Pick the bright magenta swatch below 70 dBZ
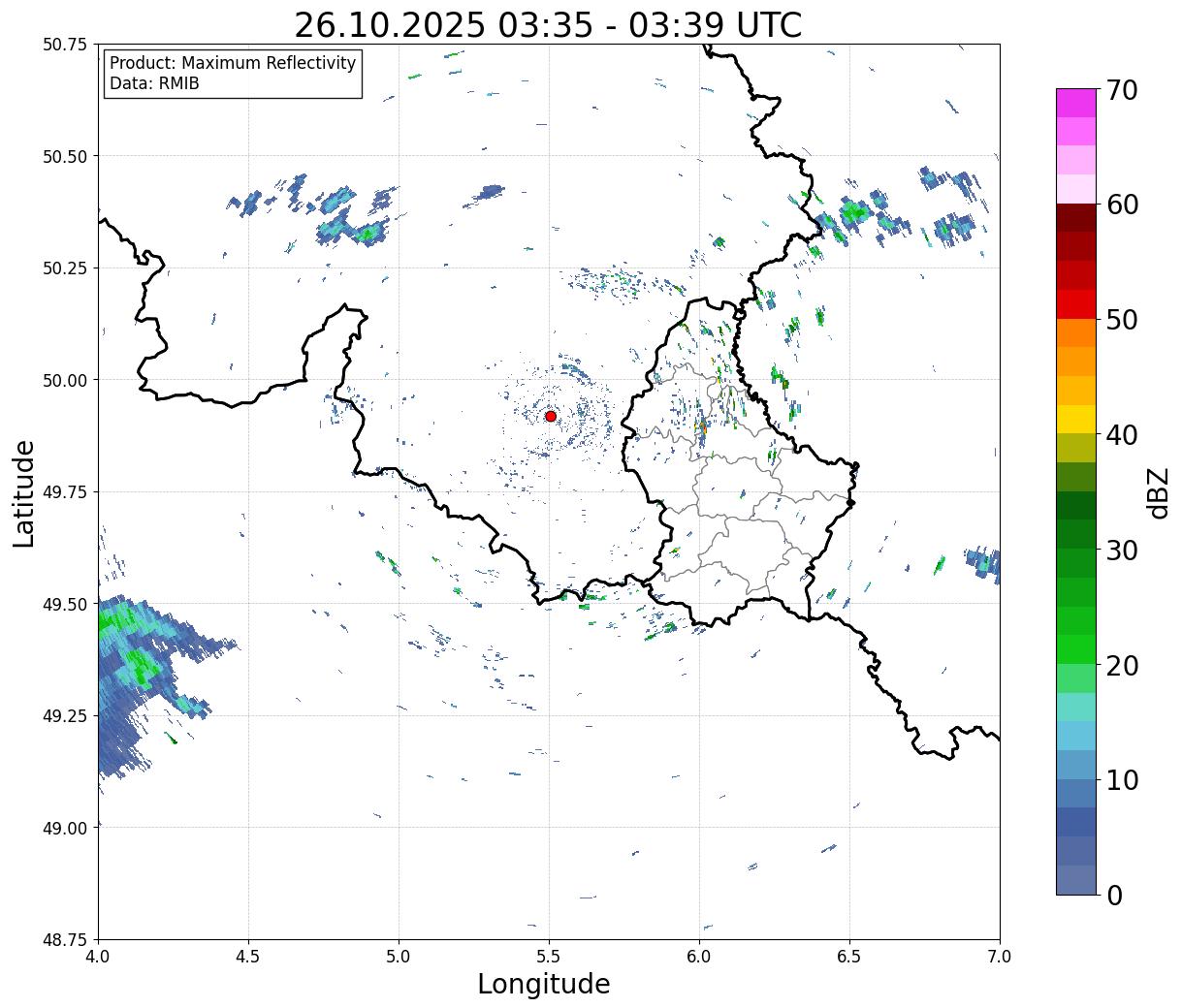The image size is (1182, 1008). point(1076,103)
